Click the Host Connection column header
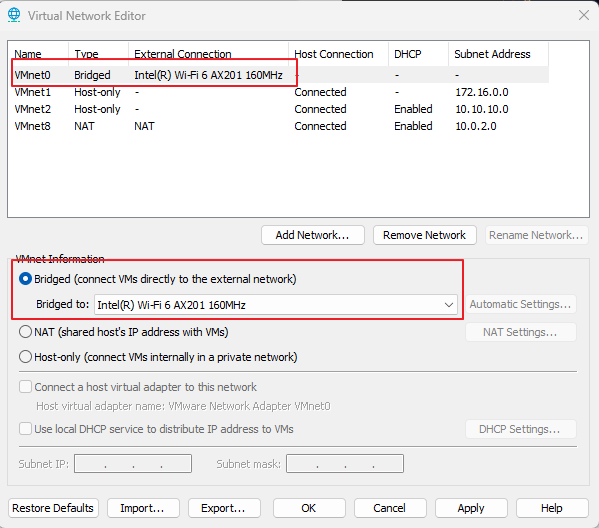 point(338,54)
